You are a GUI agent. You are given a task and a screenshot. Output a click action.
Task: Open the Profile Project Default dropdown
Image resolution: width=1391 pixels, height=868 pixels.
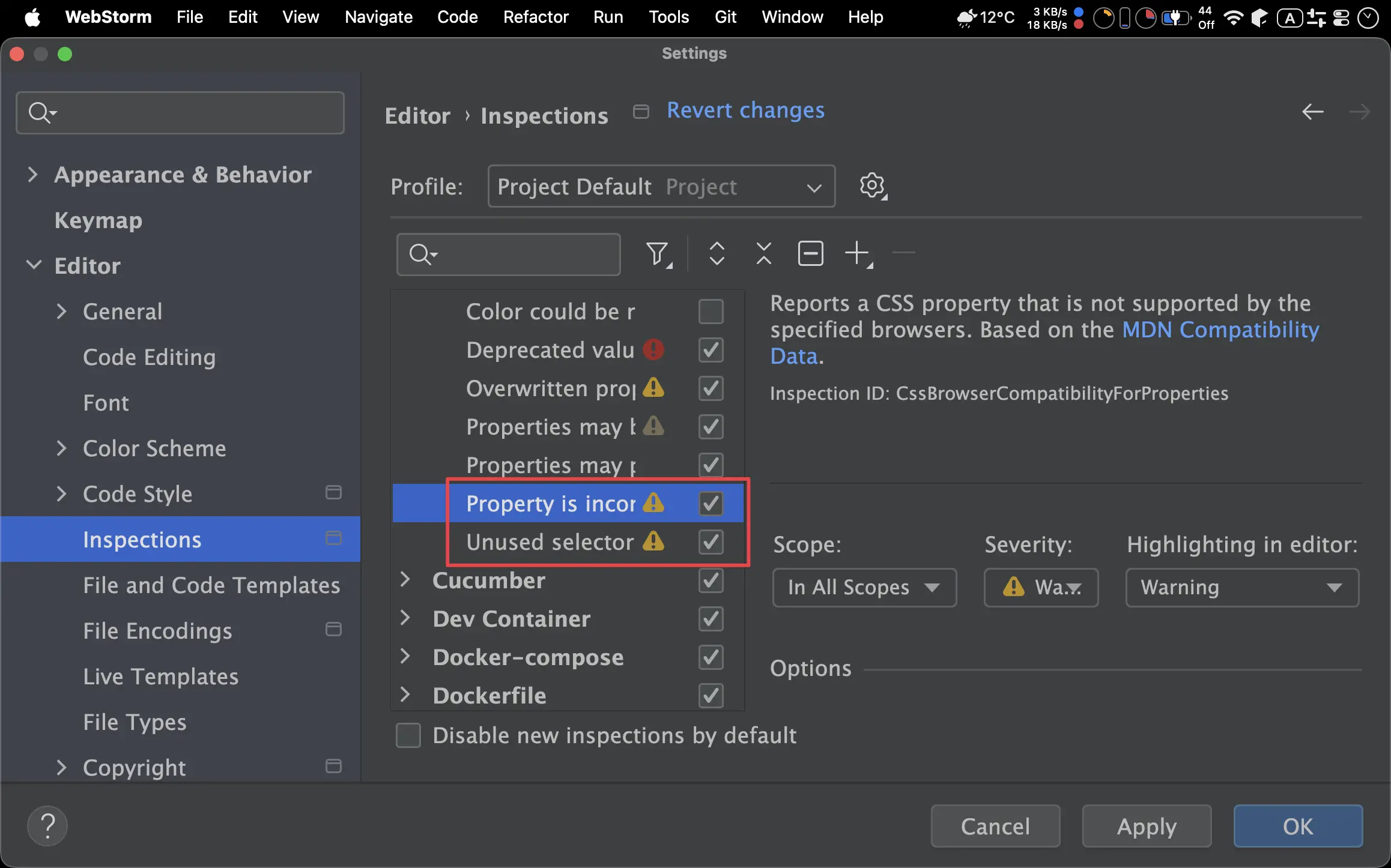tap(661, 187)
